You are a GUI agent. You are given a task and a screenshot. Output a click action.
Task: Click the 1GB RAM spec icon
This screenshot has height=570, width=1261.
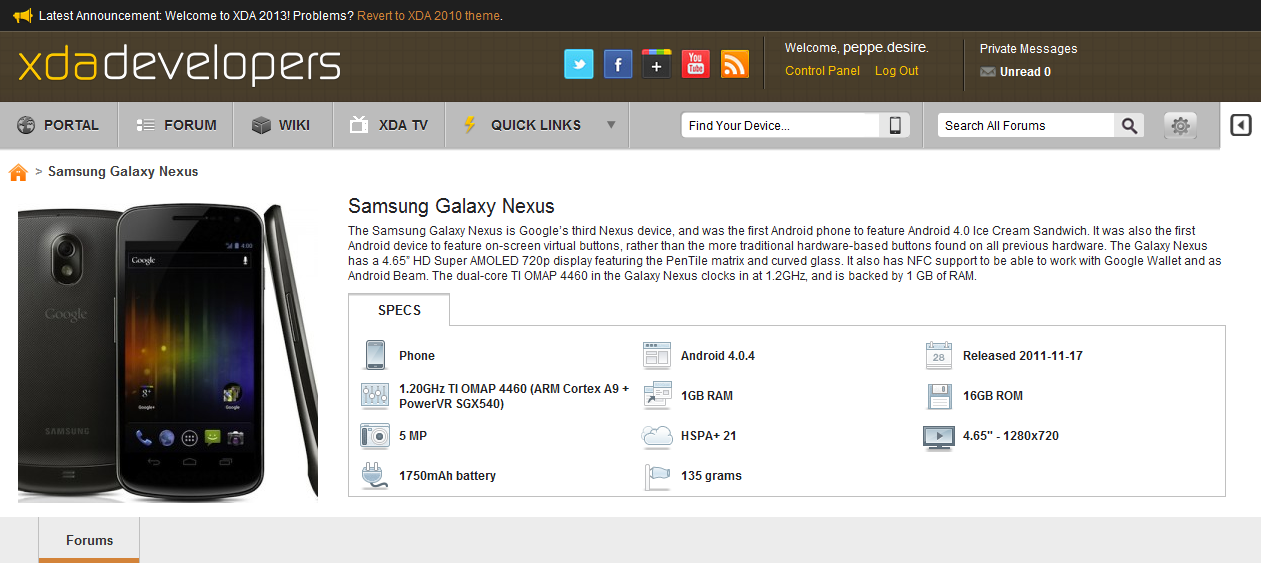656,396
